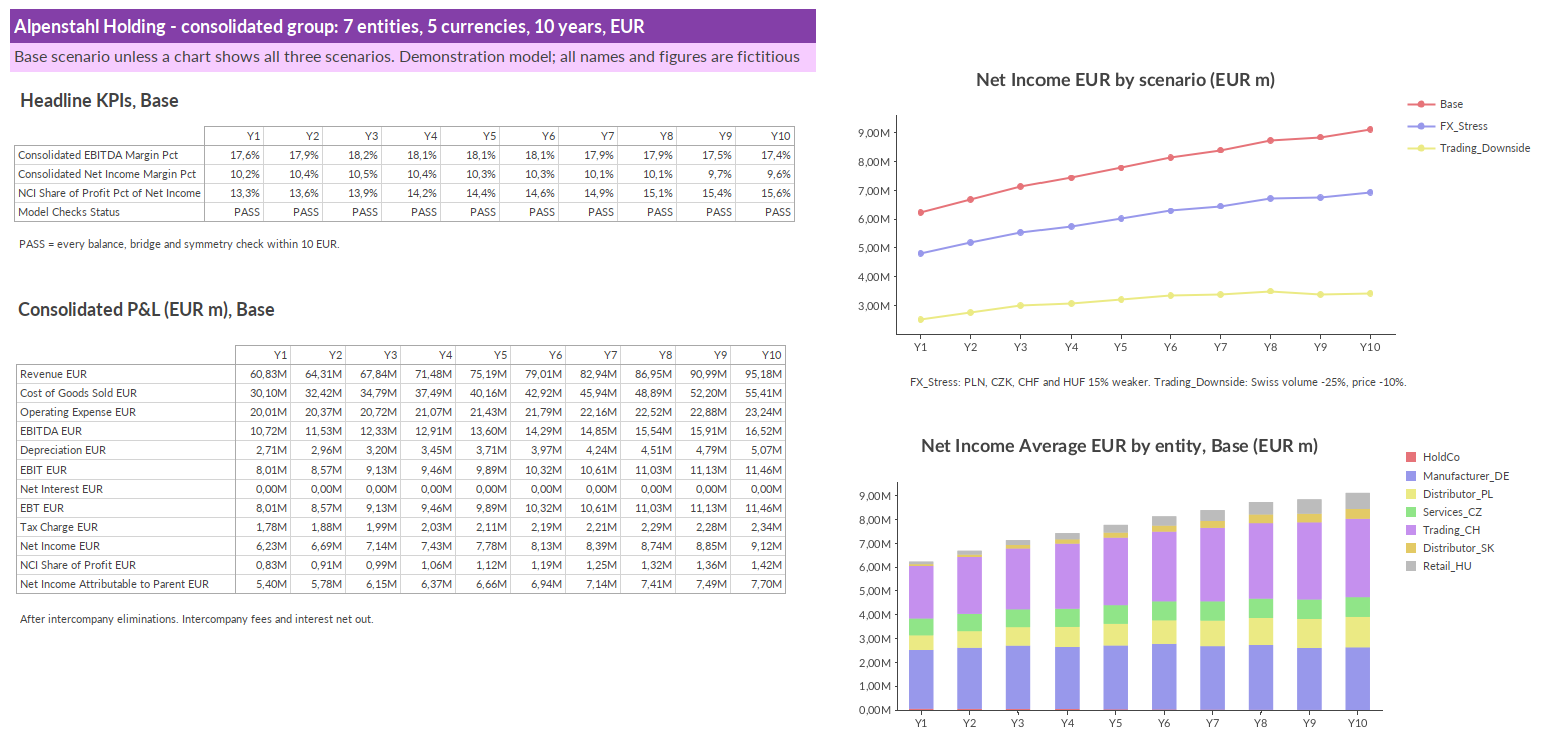Screen dimensions: 1555x729
Task: Select the 95,18M revenue cell
Action: [758, 374]
